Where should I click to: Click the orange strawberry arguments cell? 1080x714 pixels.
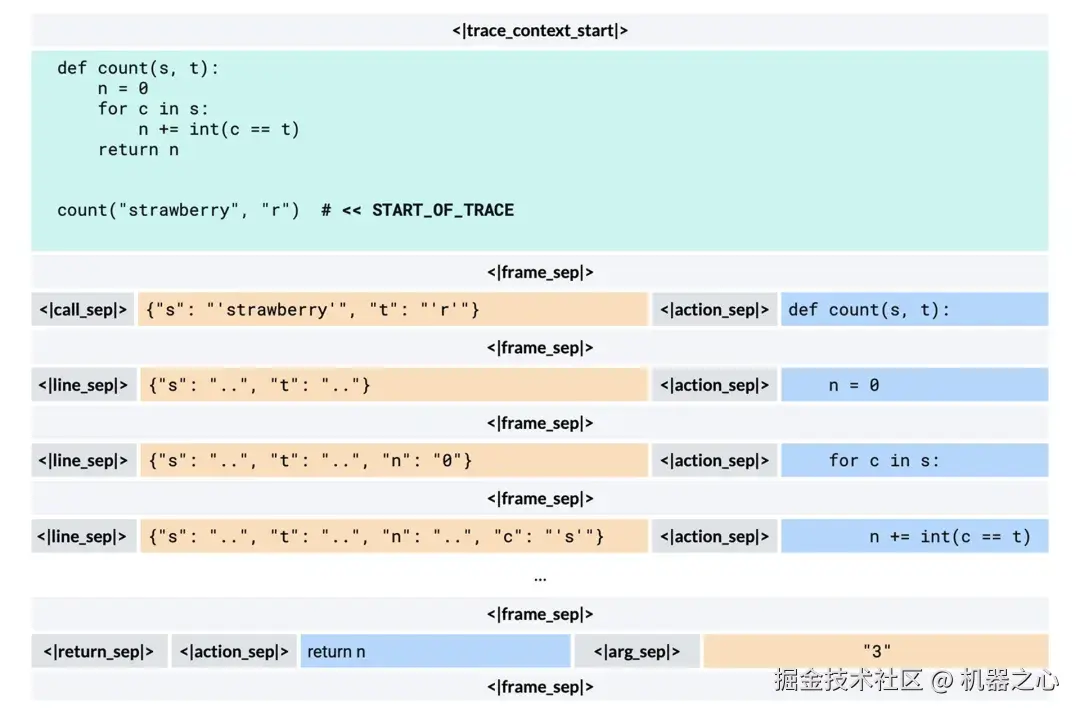point(393,309)
